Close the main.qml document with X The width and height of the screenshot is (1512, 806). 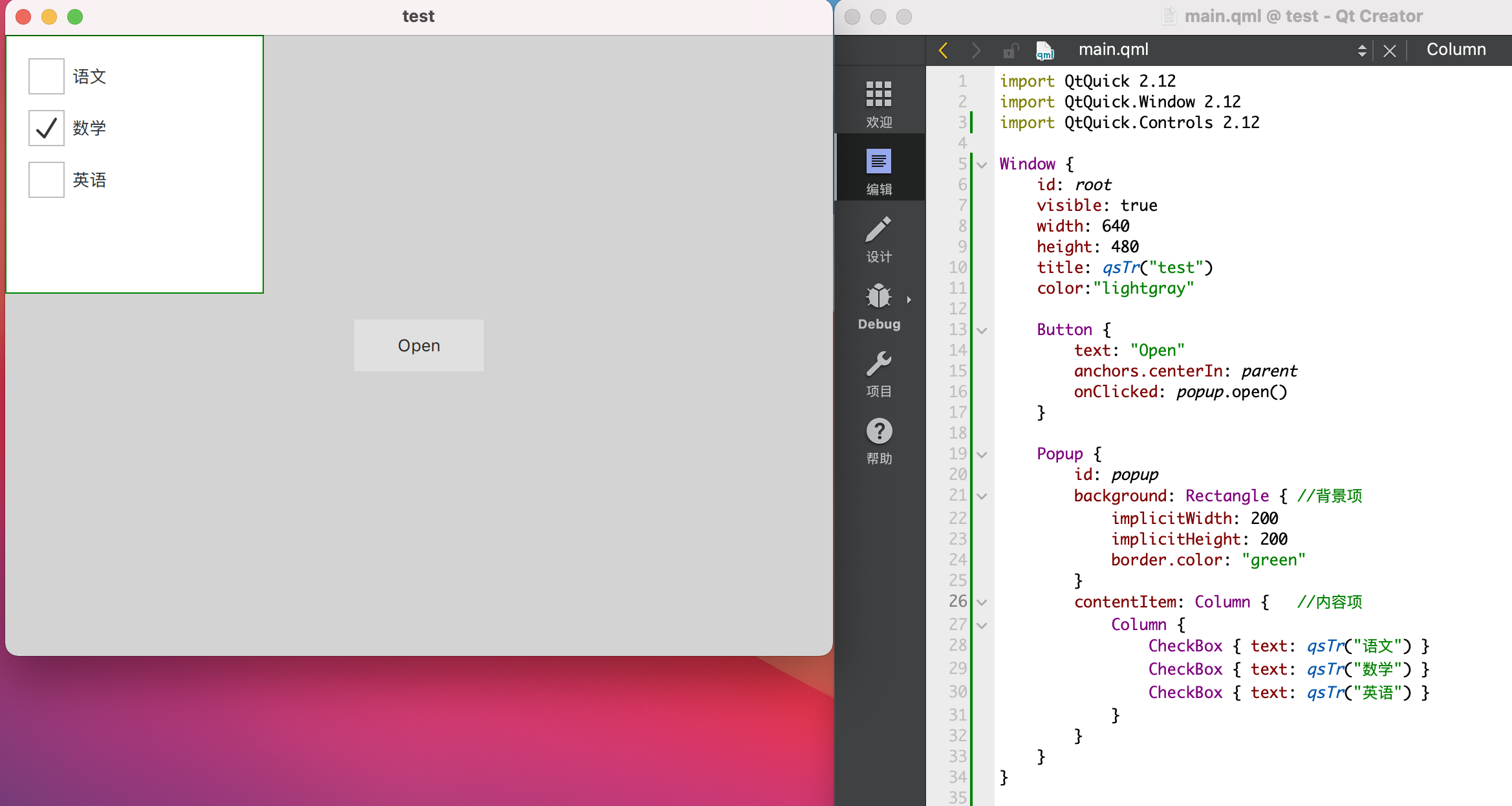pyautogui.click(x=1389, y=50)
